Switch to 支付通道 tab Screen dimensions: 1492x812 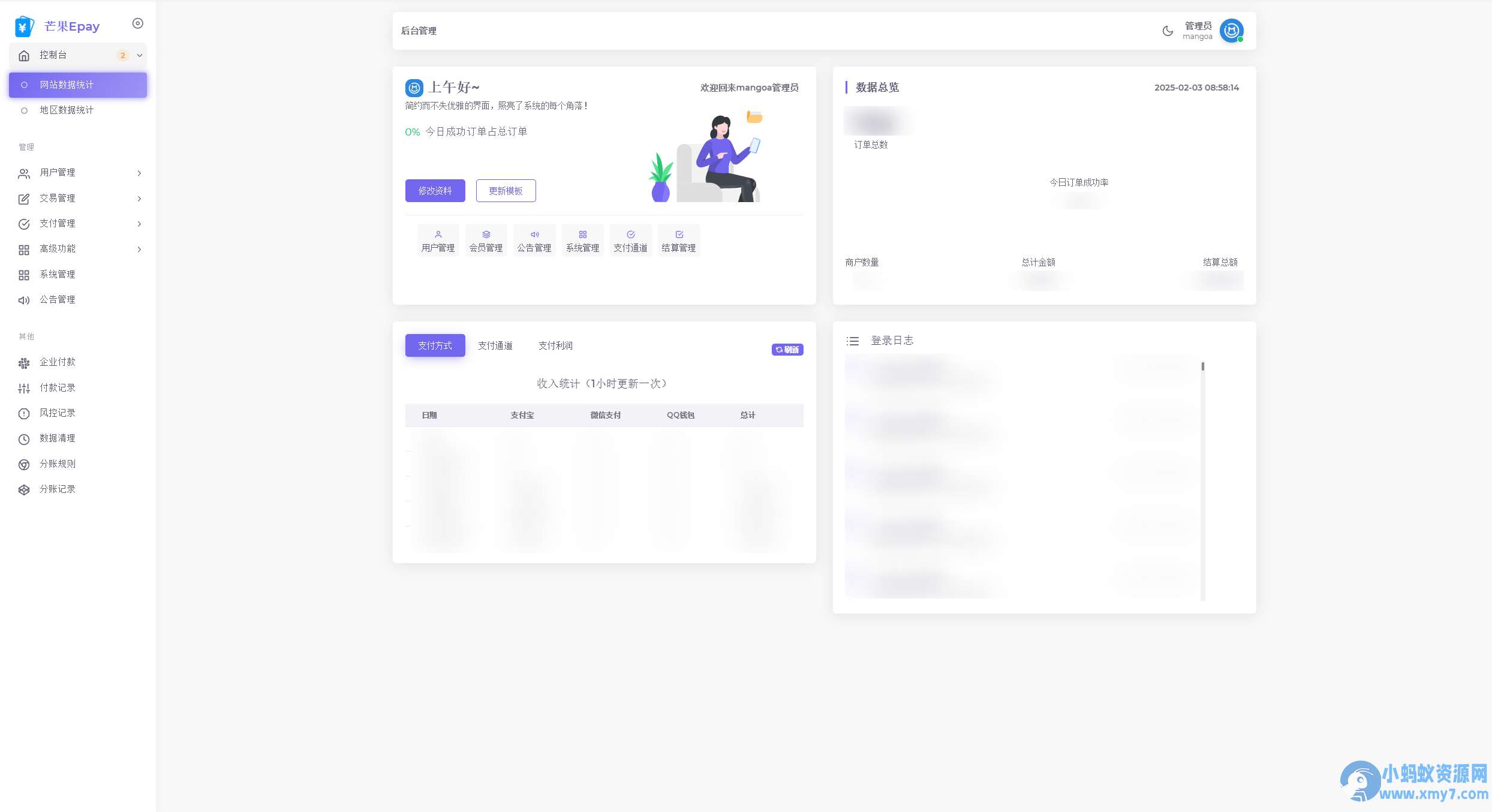coord(495,345)
